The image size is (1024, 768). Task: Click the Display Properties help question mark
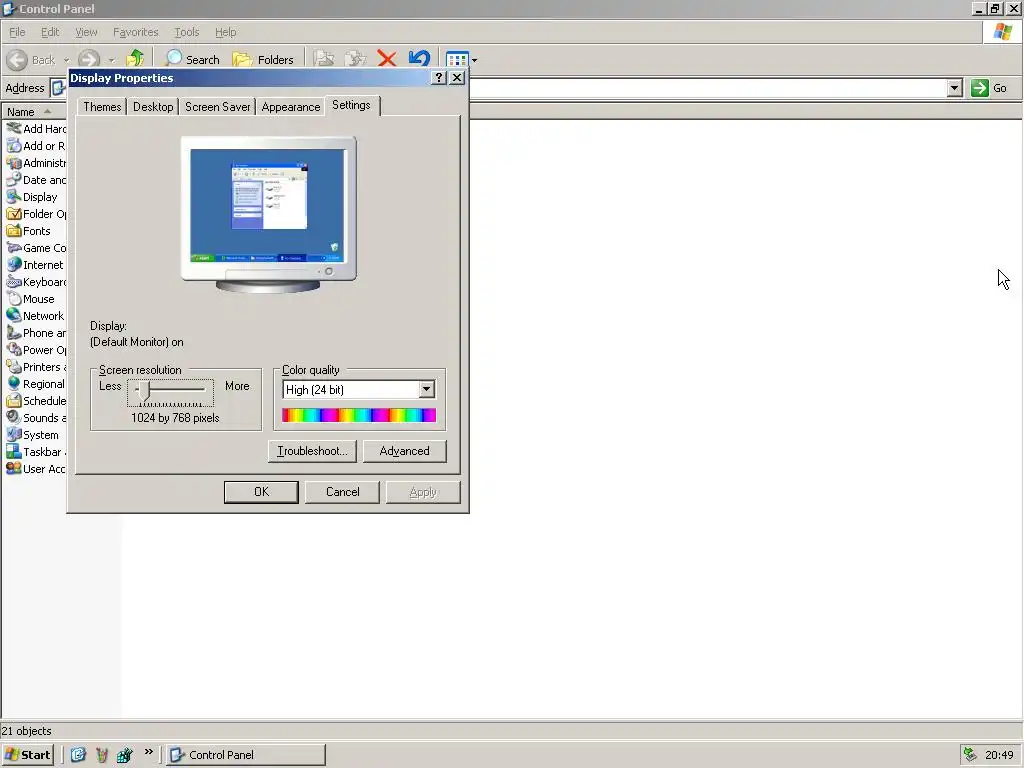439,78
